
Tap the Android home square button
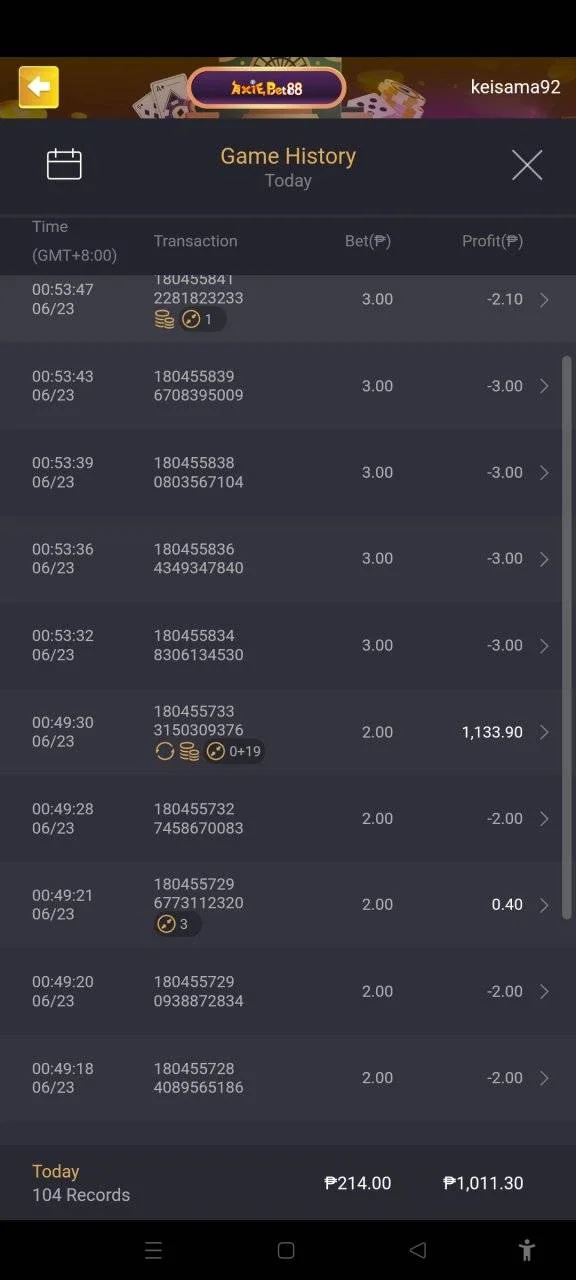pyautogui.click(x=286, y=1250)
